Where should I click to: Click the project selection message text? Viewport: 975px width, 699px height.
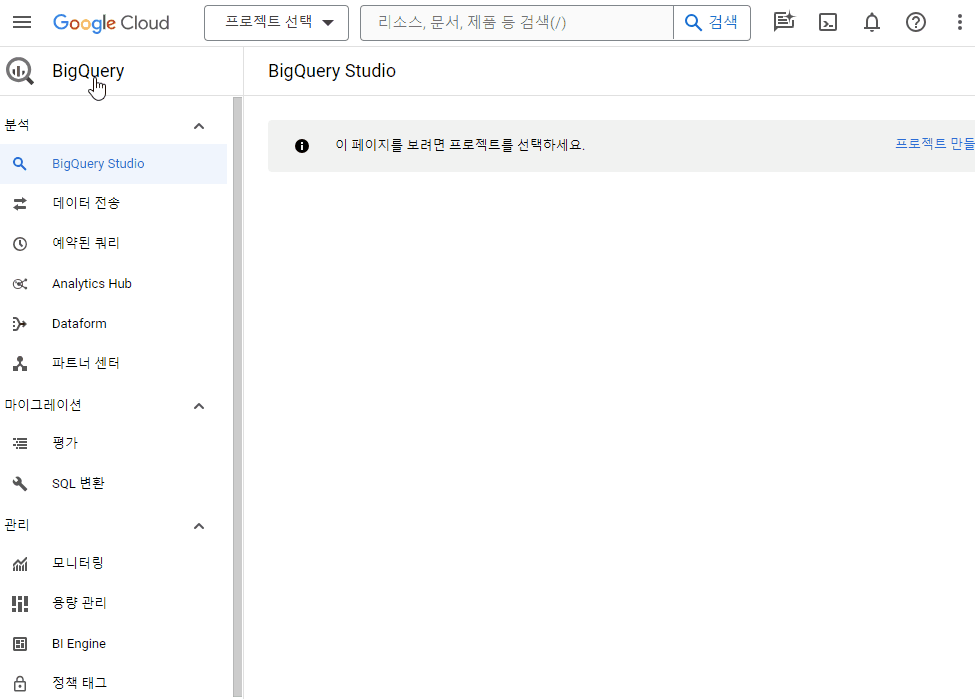click(460, 145)
